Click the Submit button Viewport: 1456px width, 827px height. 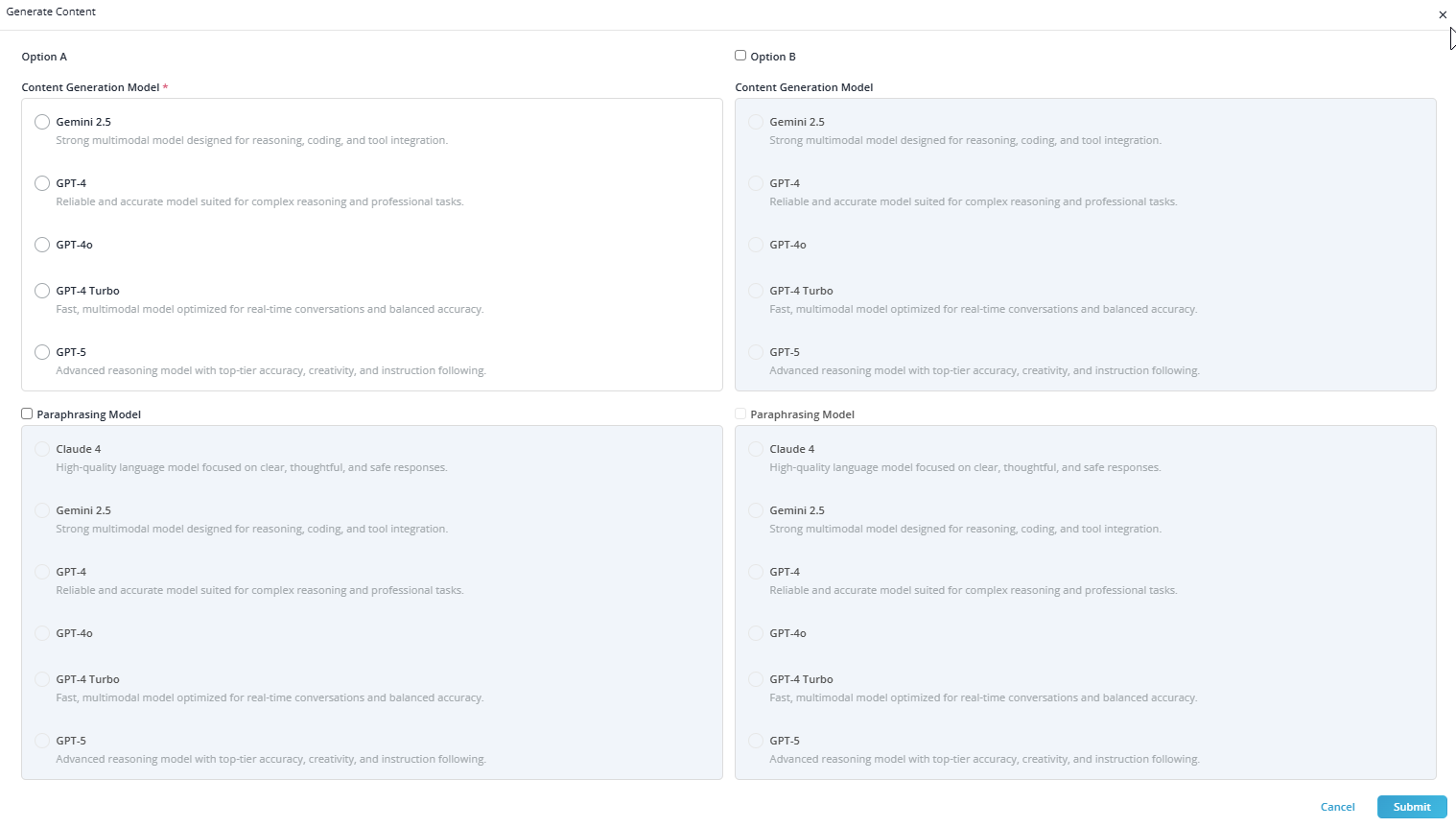(1411, 807)
